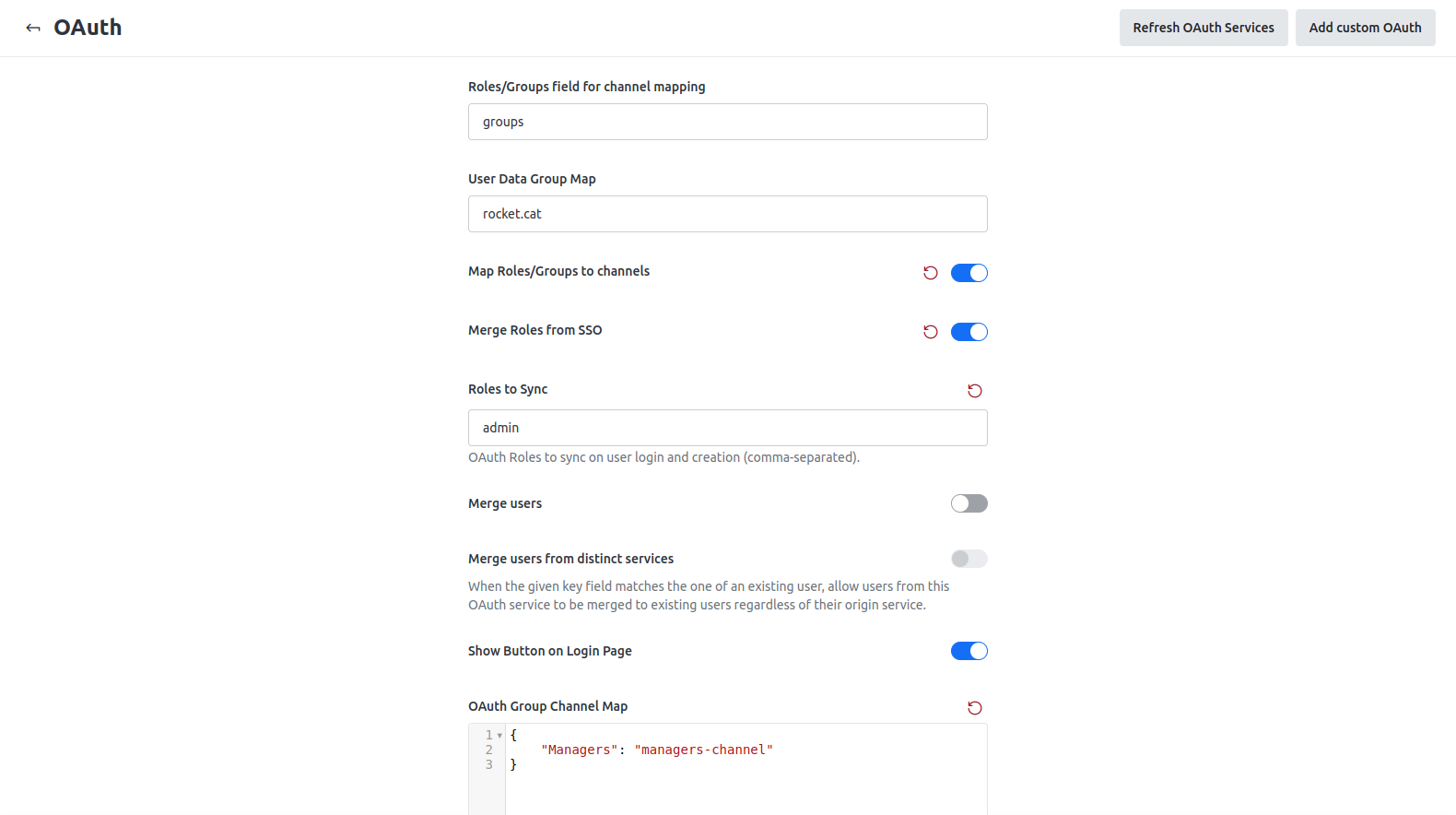Screen dimensions: 1456x815
Task: Click into the Roles to Sync text field
Action: click(727, 428)
